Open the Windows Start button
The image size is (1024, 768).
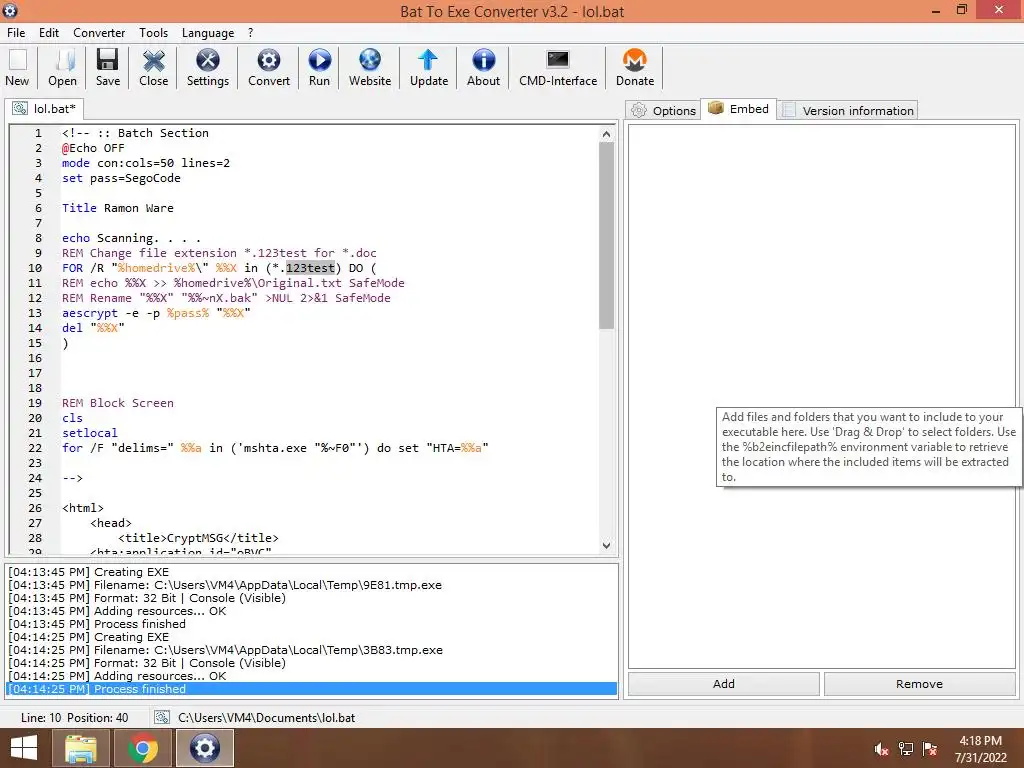(x=24, y=748)
